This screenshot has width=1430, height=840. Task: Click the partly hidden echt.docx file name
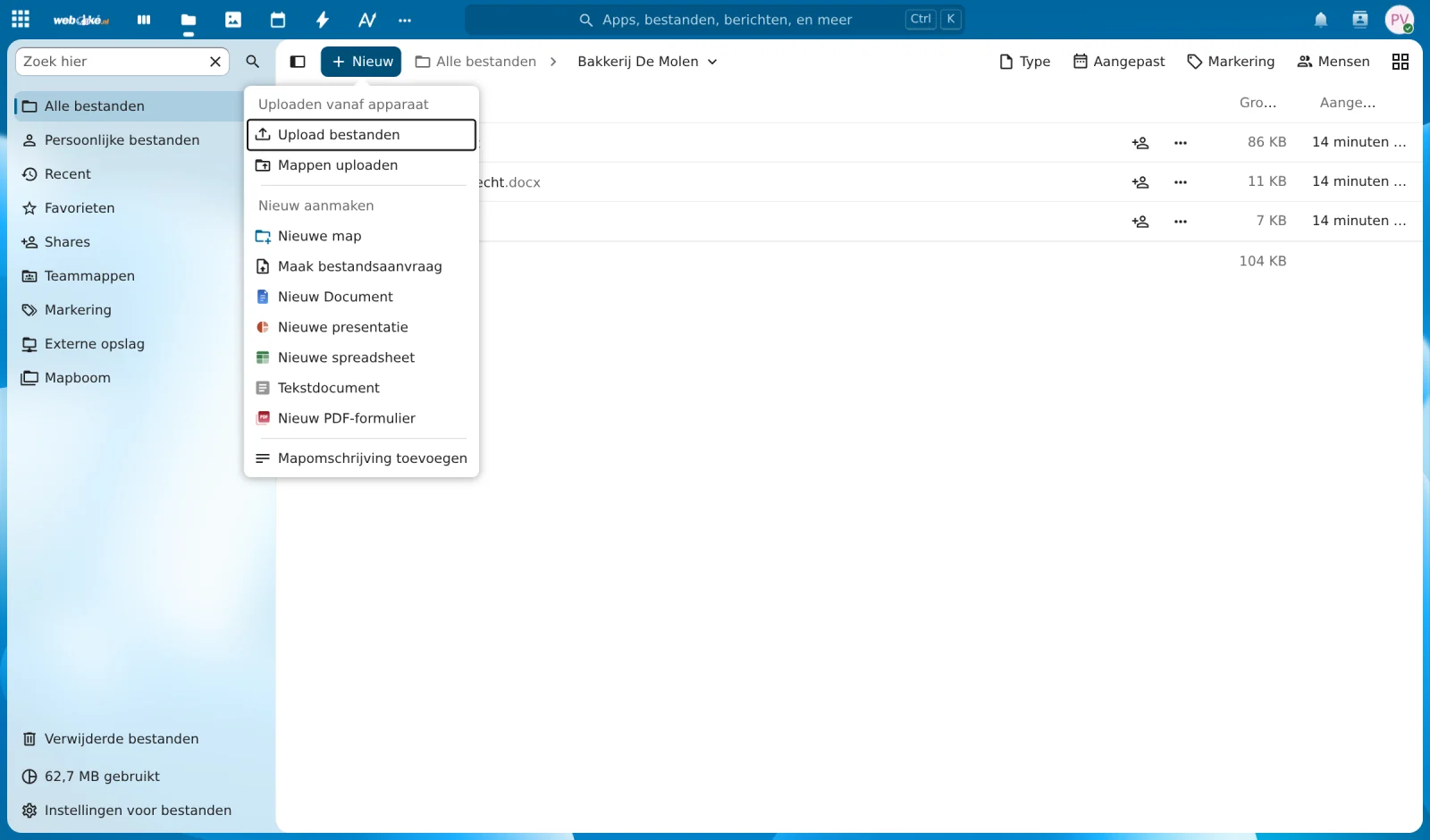(x=509, y=182)
